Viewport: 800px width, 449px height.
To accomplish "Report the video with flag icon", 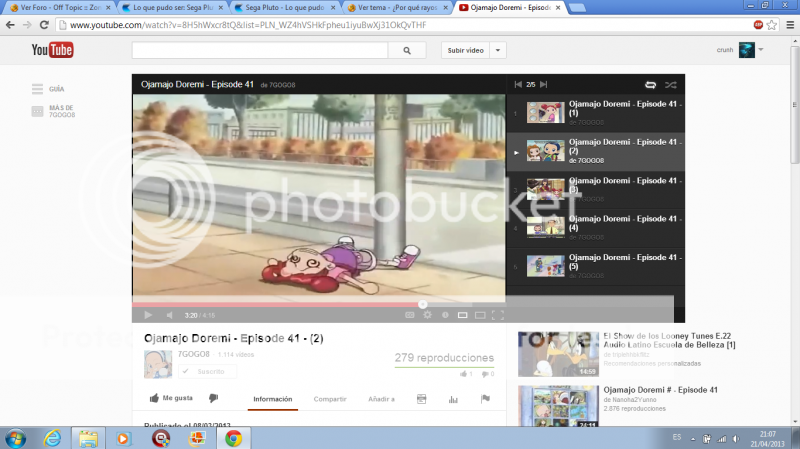I will [x=485, y=398].
